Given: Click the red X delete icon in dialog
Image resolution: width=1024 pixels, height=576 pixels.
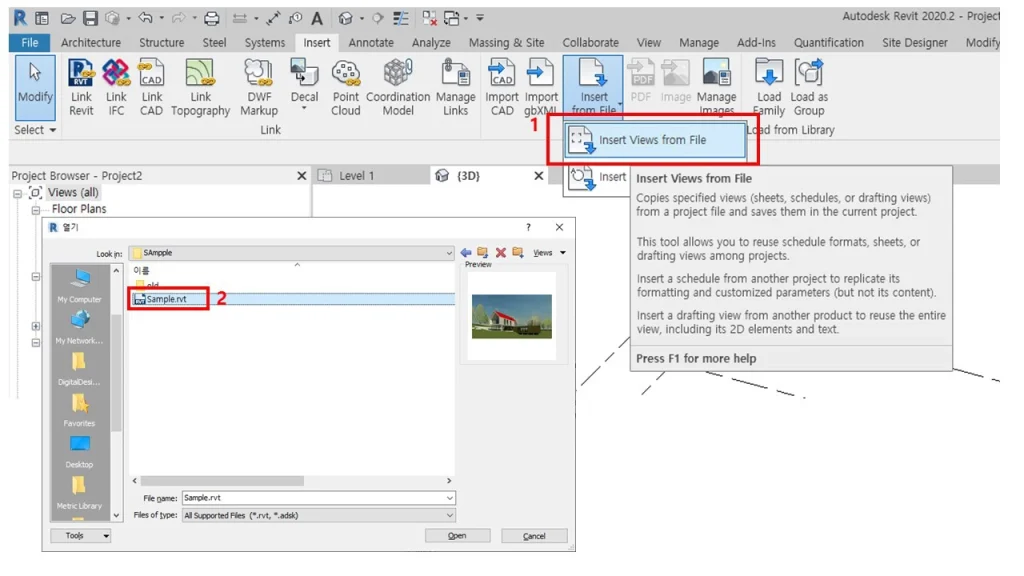Looking at the screenshot, I should [x=501, y=253].
